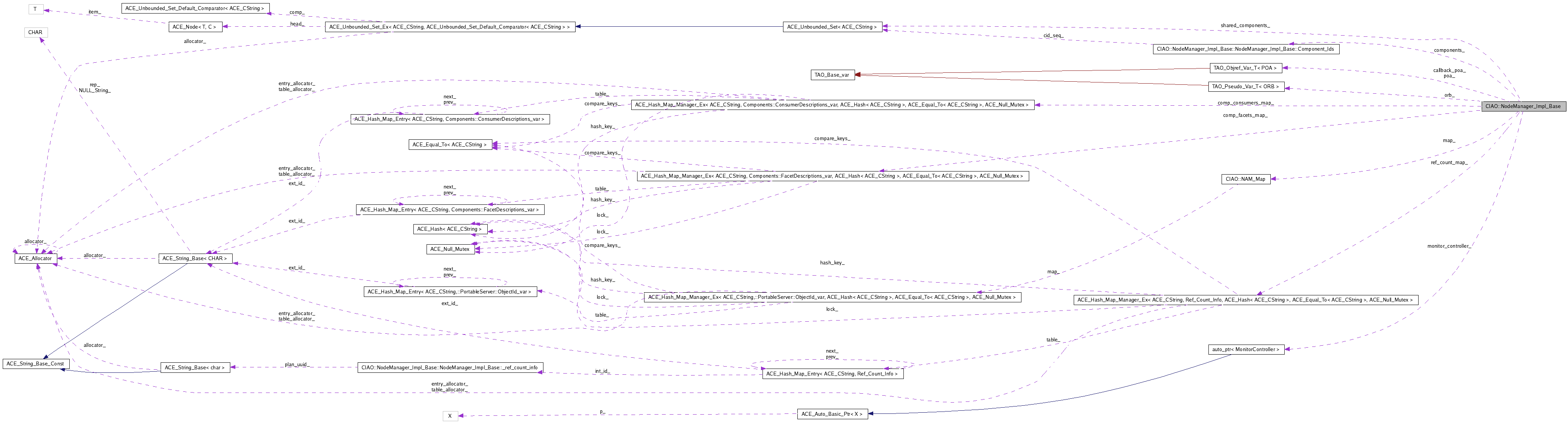Open Hash_Map_Entry FacetDescriptions_var node

[x=450, y=209]
